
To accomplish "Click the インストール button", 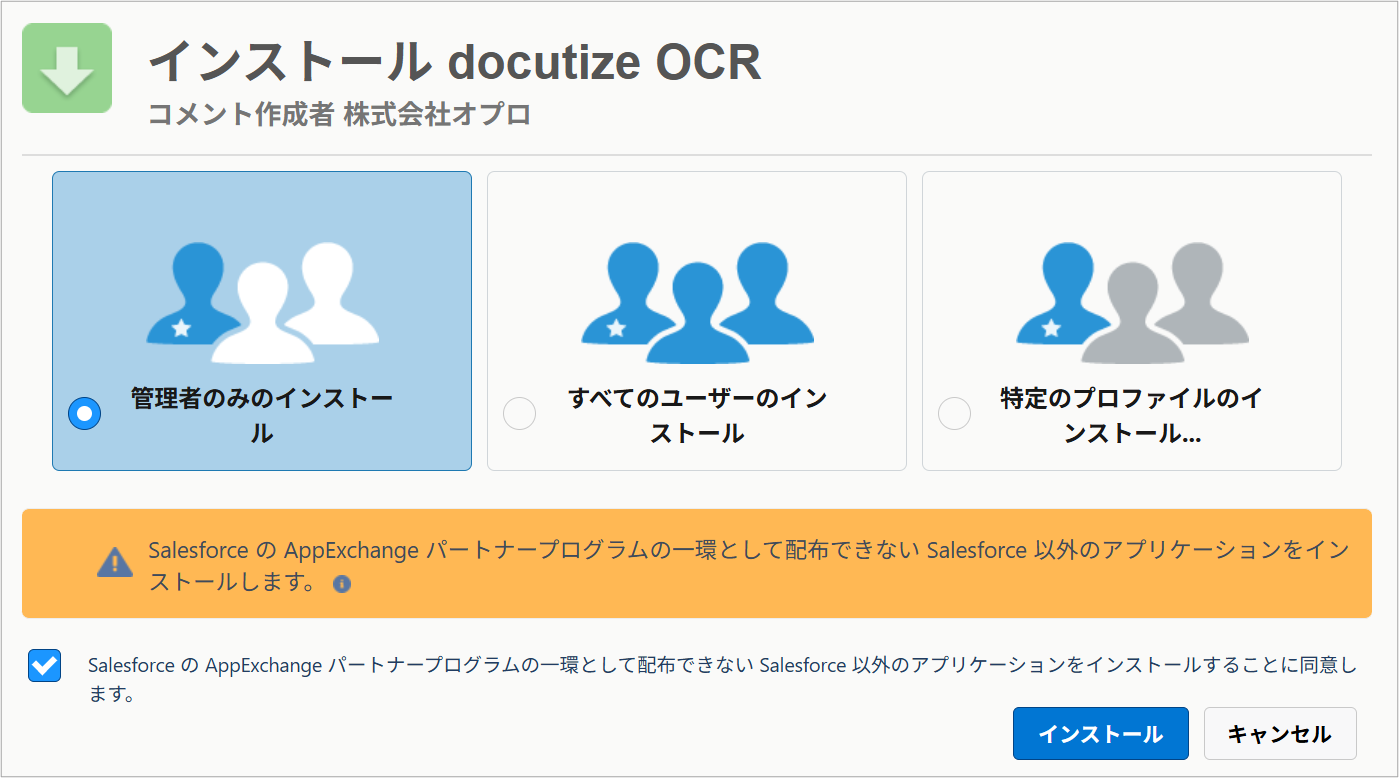I will (1101, 733).
